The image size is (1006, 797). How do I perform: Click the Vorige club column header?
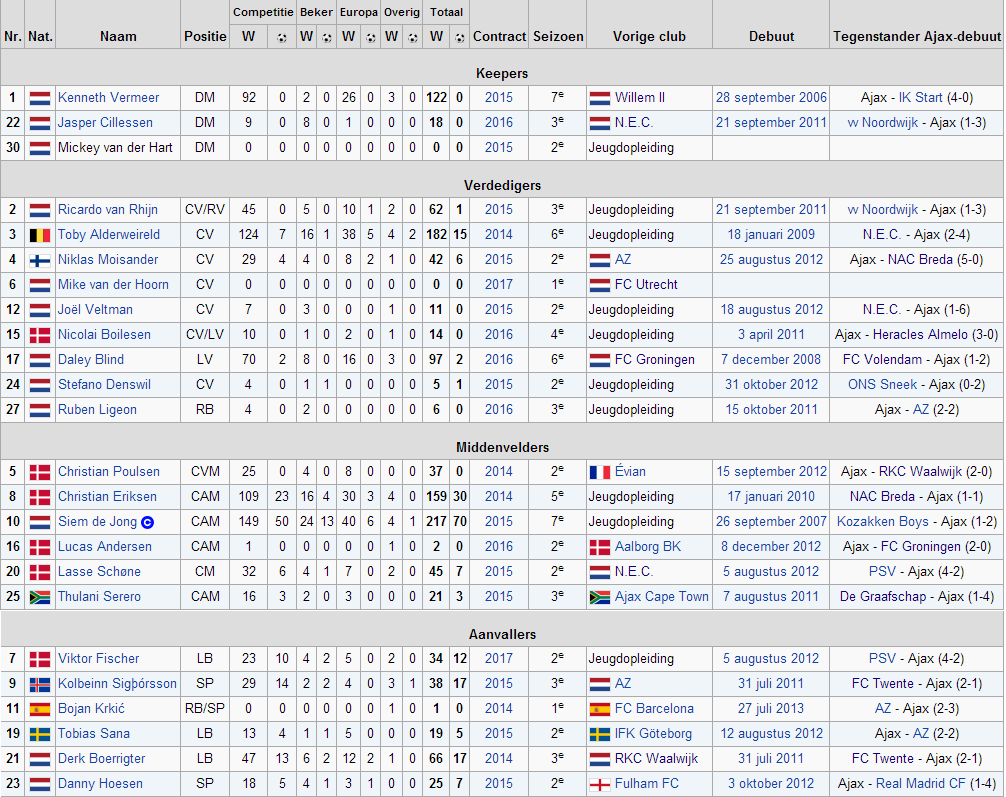(649, 37)
